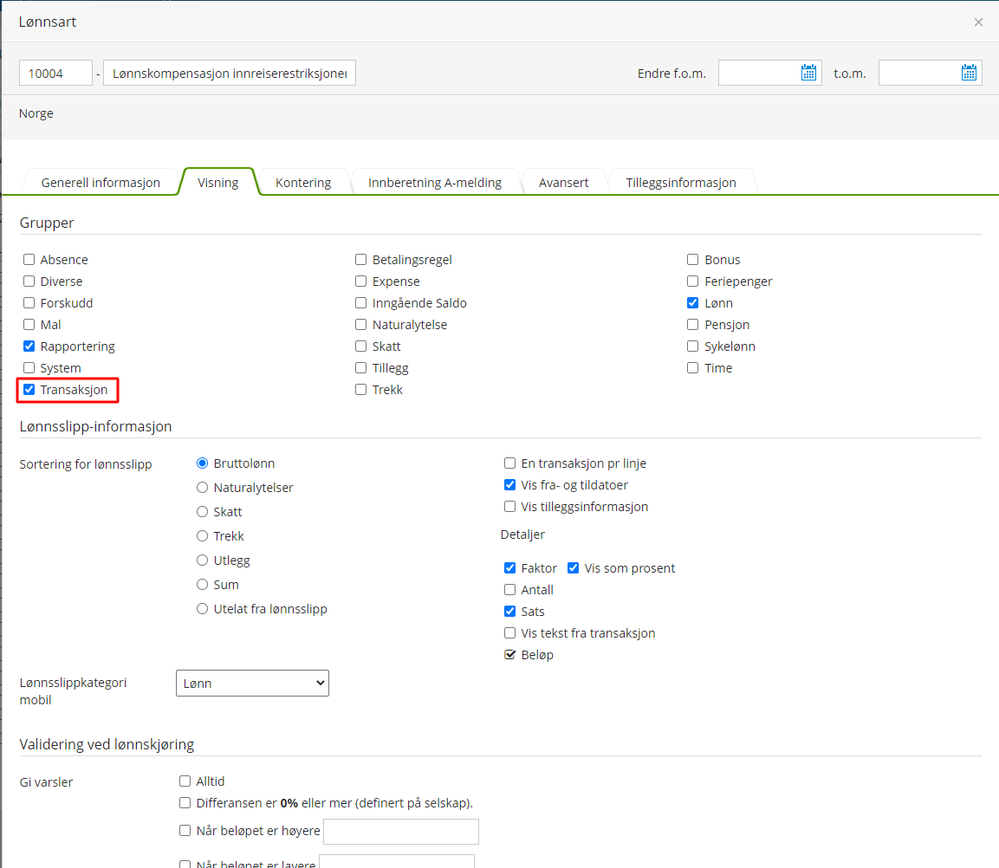Choose Naturalytelser sorting option
The height and width of the screenshot is (868, 999).
[202, 488]
